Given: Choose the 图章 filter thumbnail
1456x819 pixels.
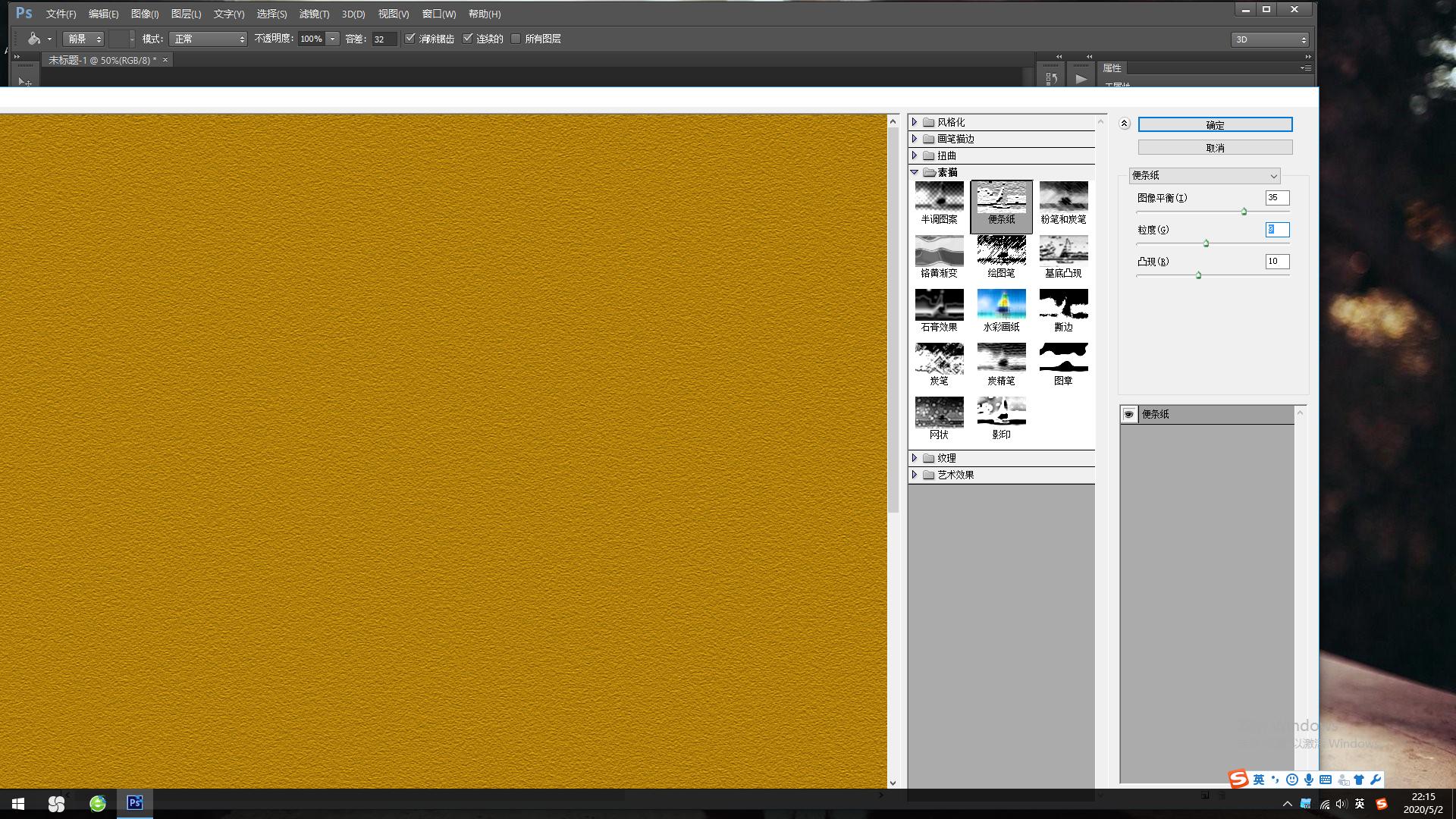Looking at the screenshot, I should tap(1063, 359).
